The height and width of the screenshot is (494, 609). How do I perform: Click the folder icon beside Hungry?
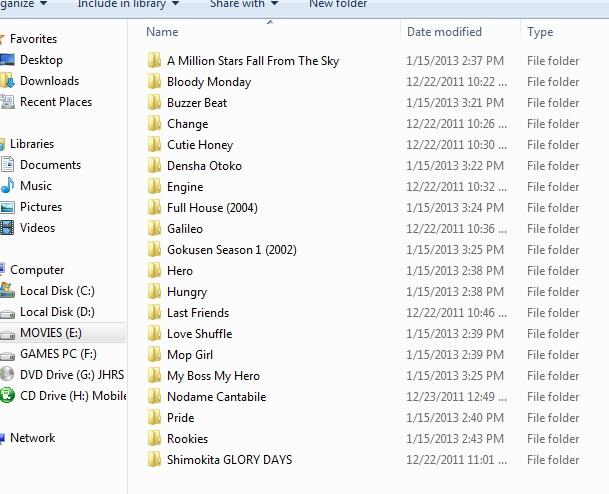click(x=155, y=291)
